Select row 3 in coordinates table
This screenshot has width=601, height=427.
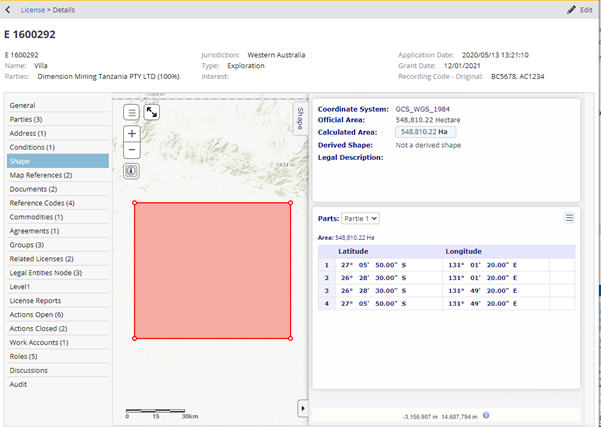coord(446,291)
